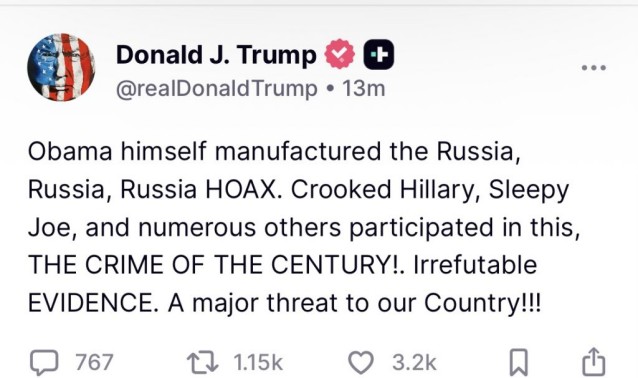
Task: Open the flag-painted profile avatar
Action: (61, 67)
